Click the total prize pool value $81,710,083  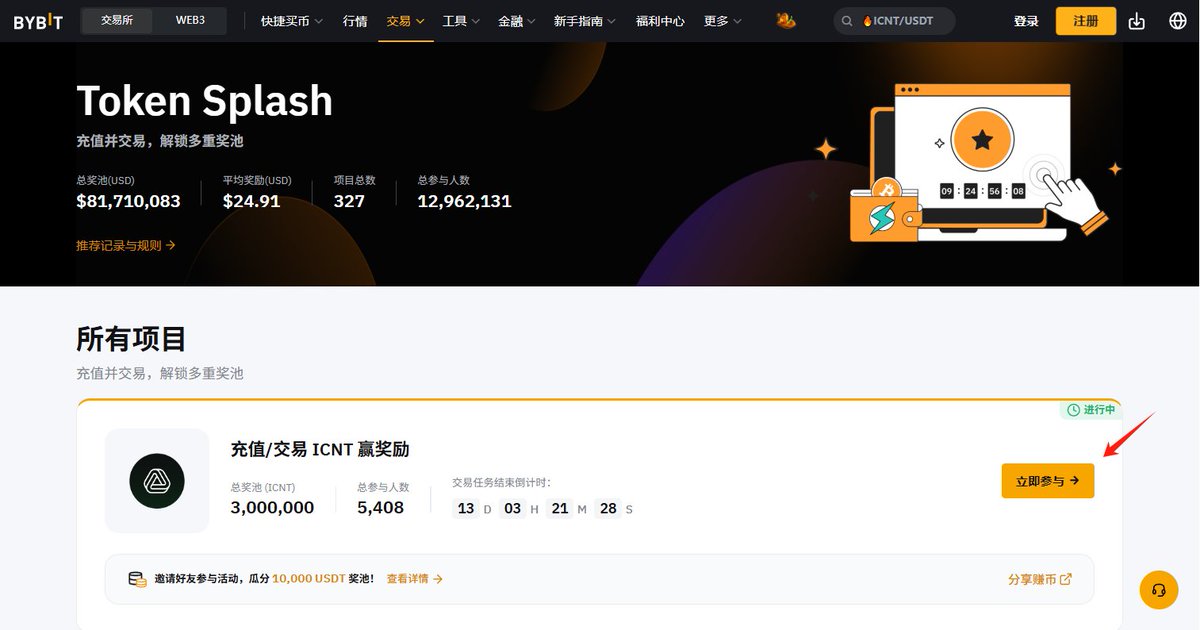tap(128, 201)
